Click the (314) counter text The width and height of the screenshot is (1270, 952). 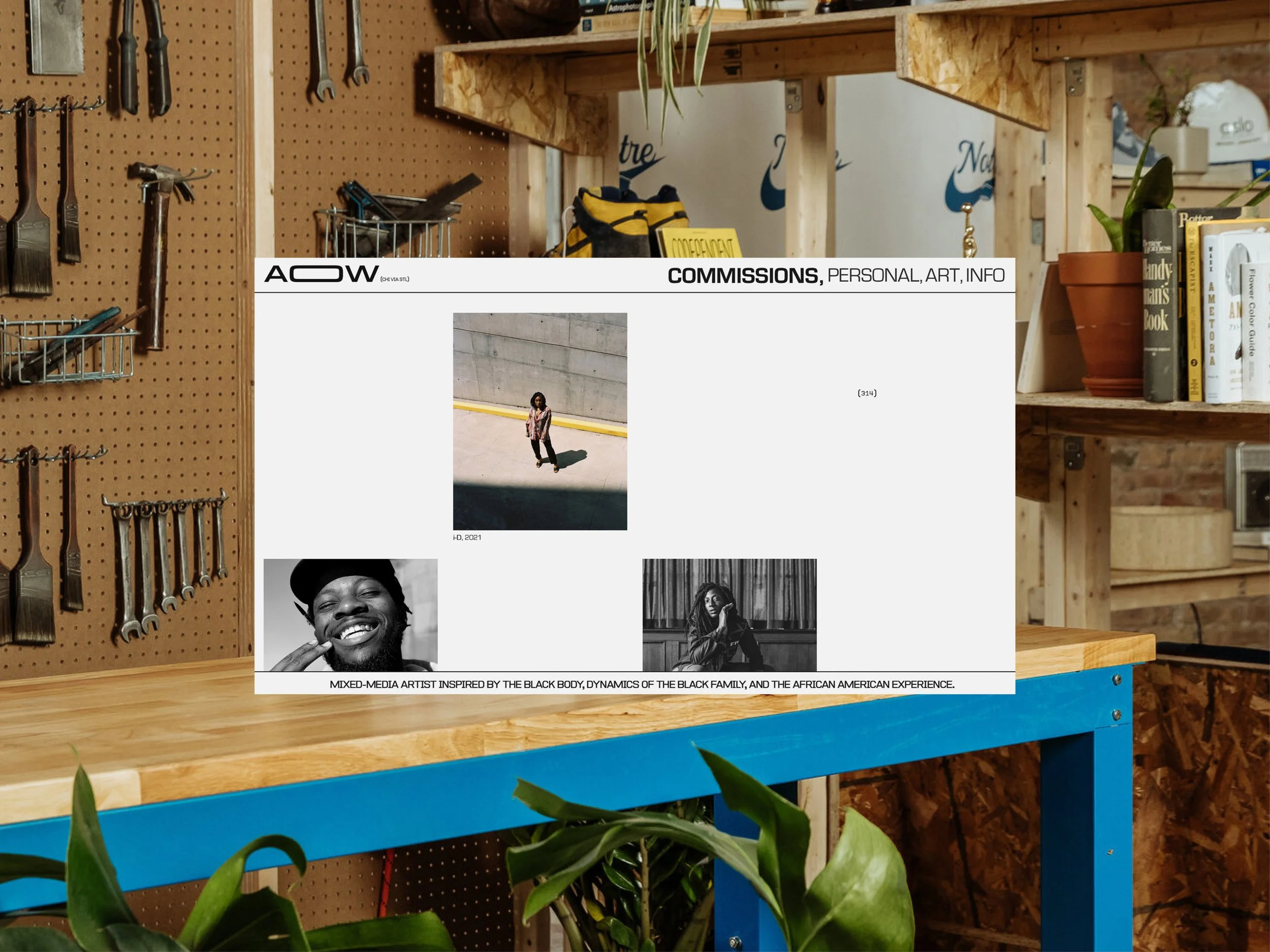point(867,393)
